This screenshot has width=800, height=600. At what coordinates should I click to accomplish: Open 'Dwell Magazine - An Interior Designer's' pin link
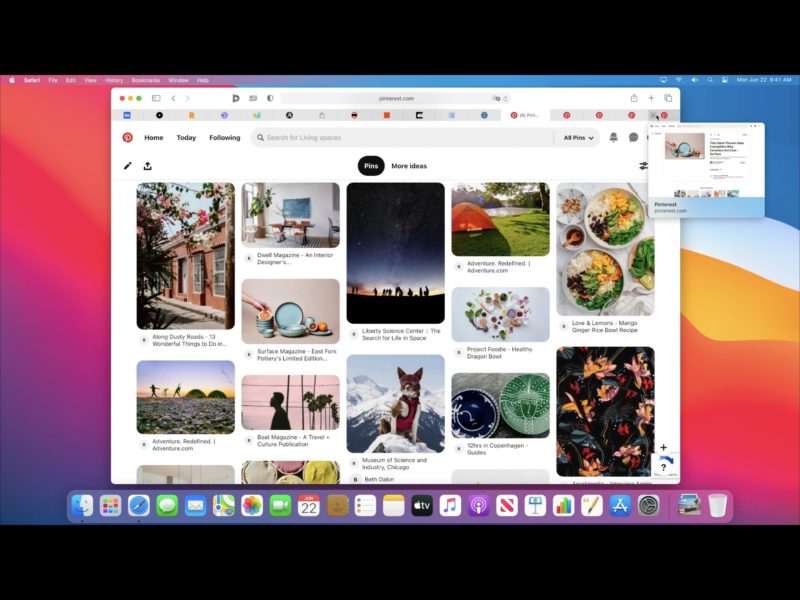(295, 259)
